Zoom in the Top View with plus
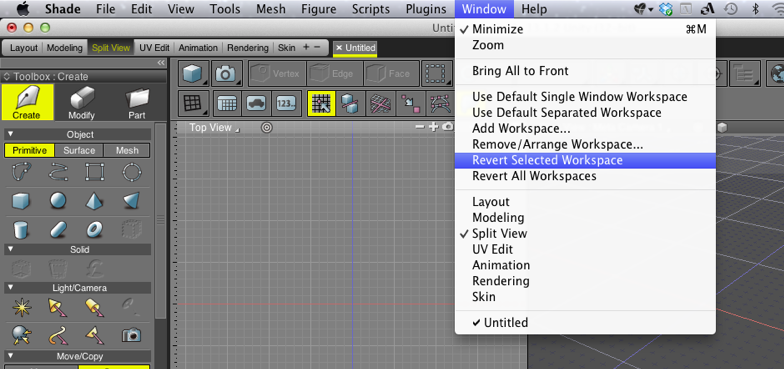The width and height of the screenshot is (784, 369). (433, 127)
